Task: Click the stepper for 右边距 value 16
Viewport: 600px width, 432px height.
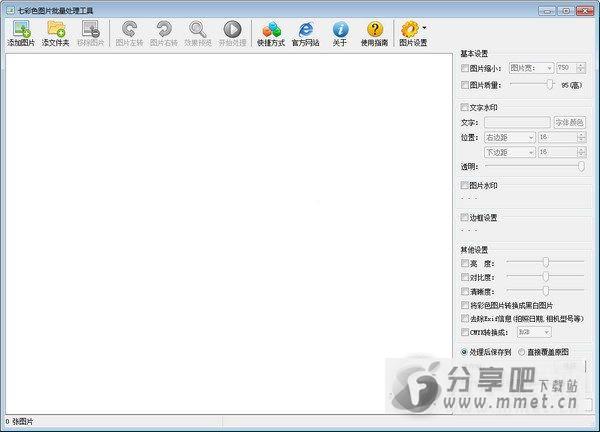Action: coord(582,137)
